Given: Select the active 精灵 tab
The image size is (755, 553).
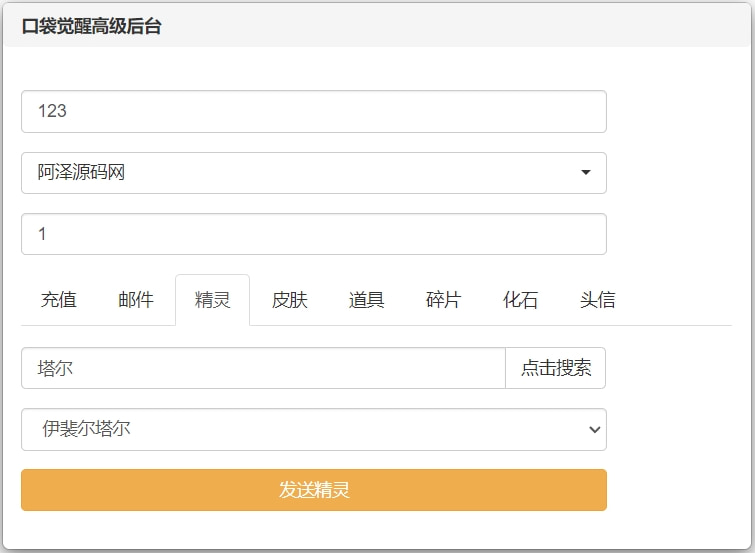Looking at the screenshot, I should (212, 300).
